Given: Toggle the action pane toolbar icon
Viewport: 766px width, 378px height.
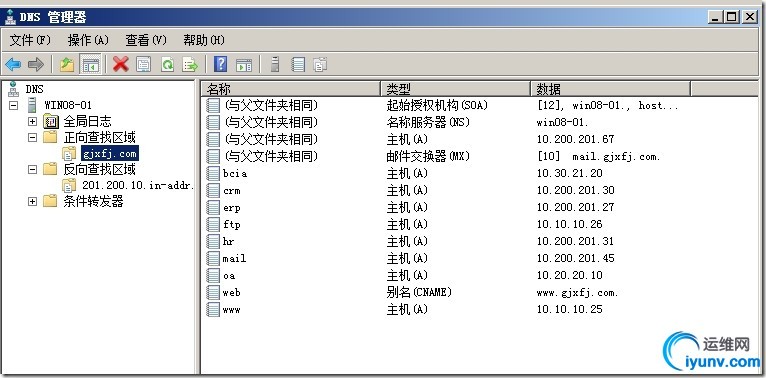Looking at the screenshot, I should pyautogui.click(x=244, y=64).
